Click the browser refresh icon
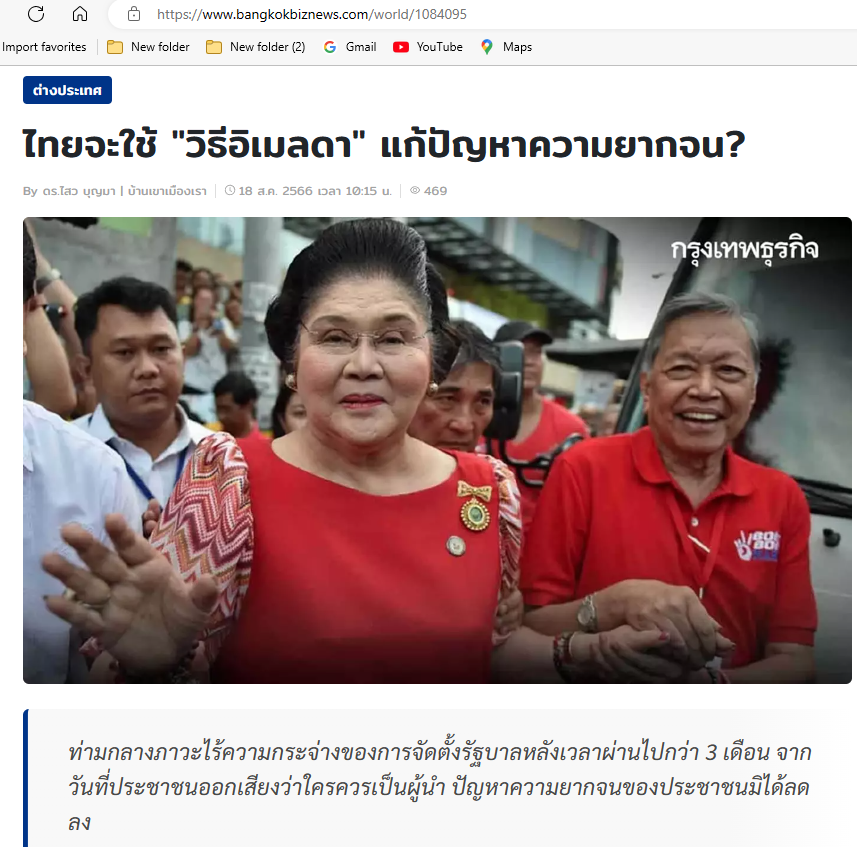 (36, 14)
